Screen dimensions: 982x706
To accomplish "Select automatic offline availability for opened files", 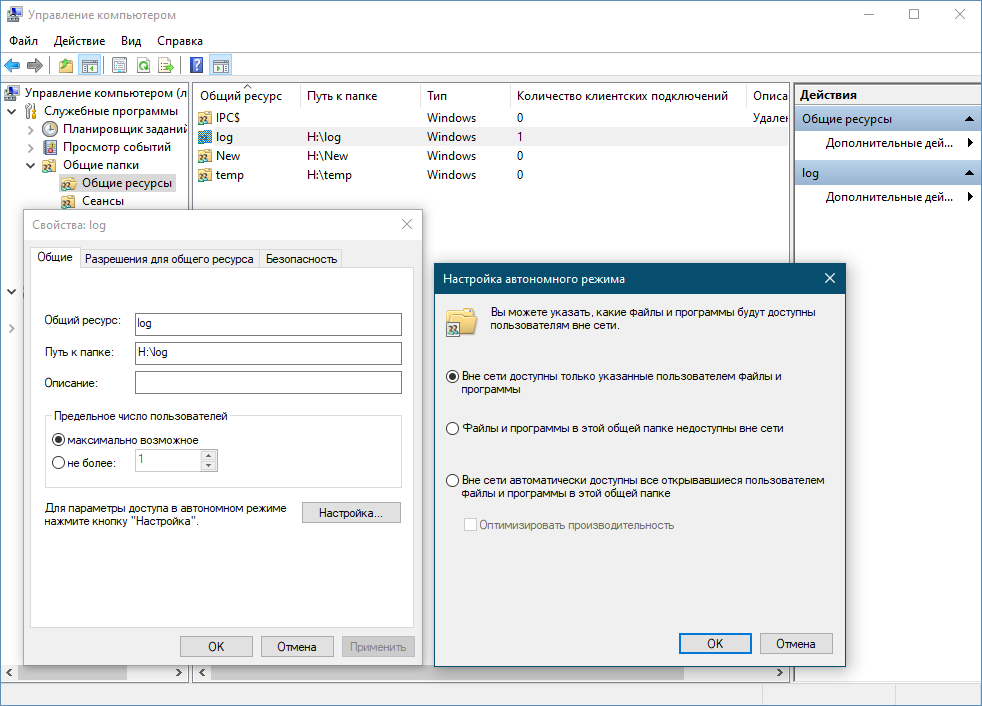I will click(452, 480).
